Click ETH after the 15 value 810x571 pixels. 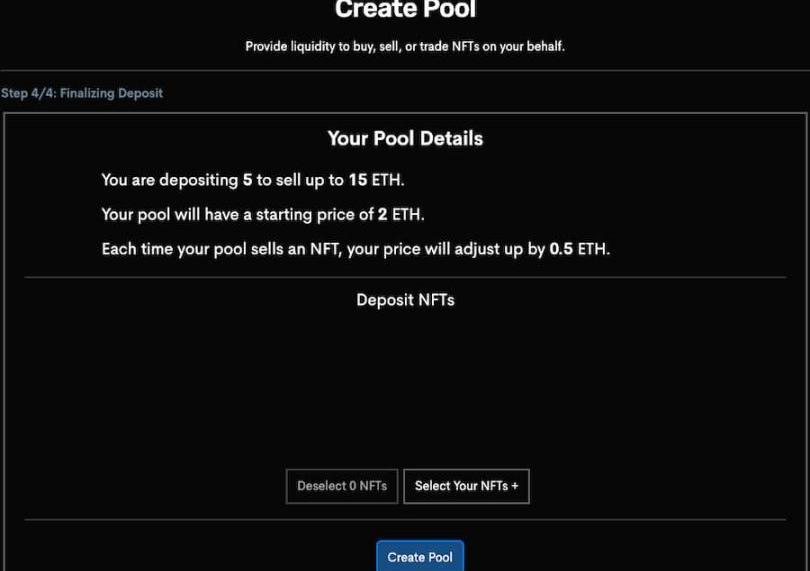388,181
